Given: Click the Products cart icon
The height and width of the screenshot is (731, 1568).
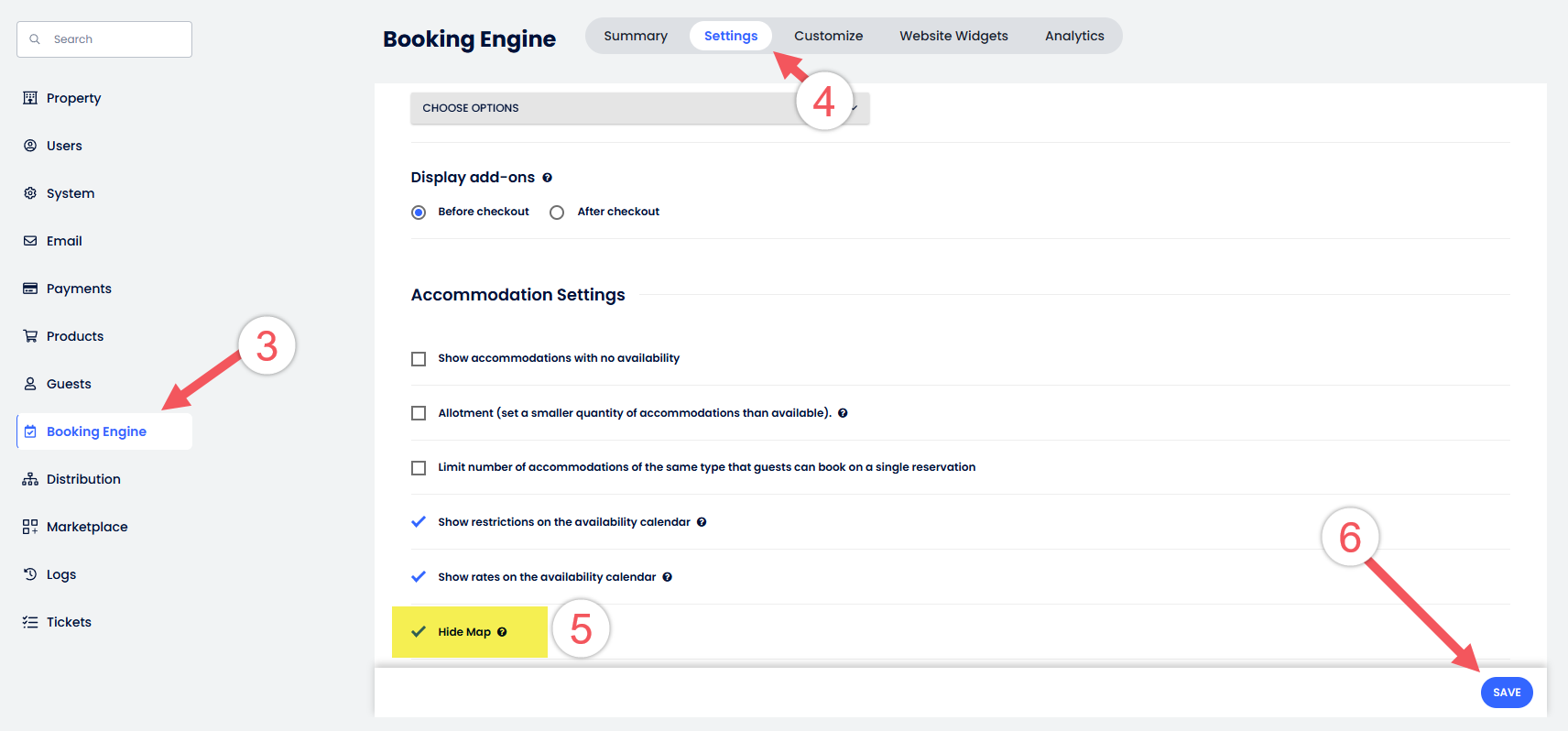Looking at the screenshot, I should (x=30, y=336).
